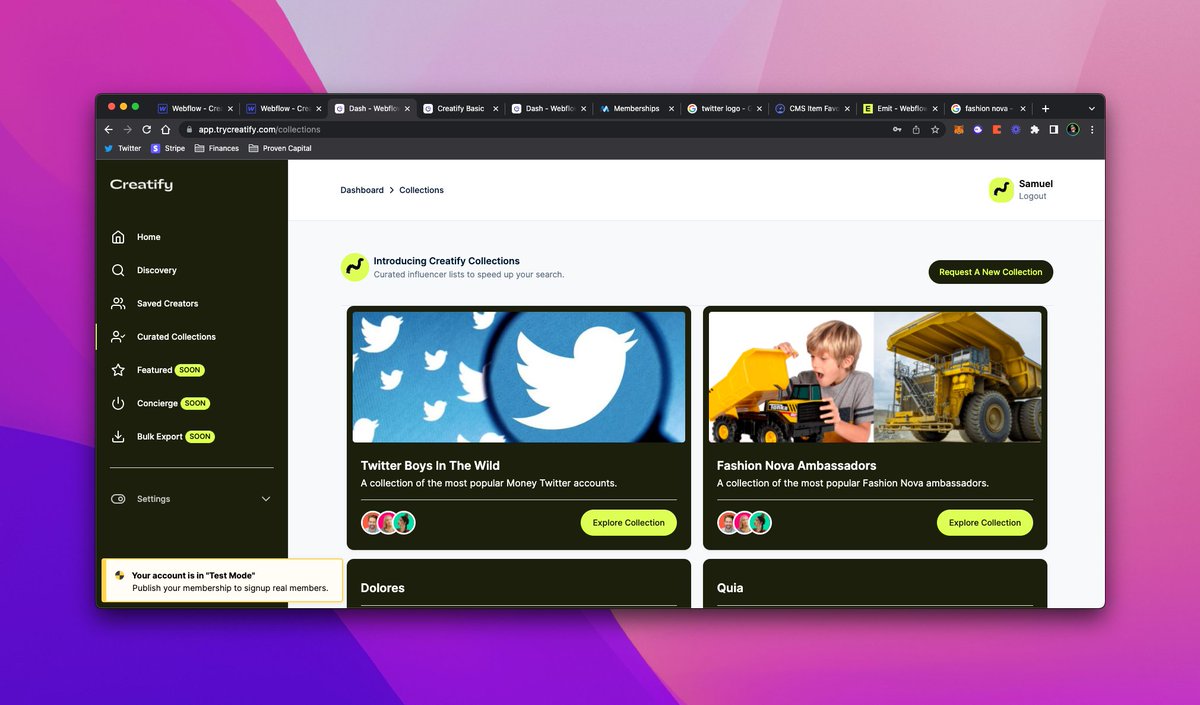The image size is (1200, 705).
Task: Toggle the browser side panel icon
Action: pyautogui.click(x=1054, y=129)
